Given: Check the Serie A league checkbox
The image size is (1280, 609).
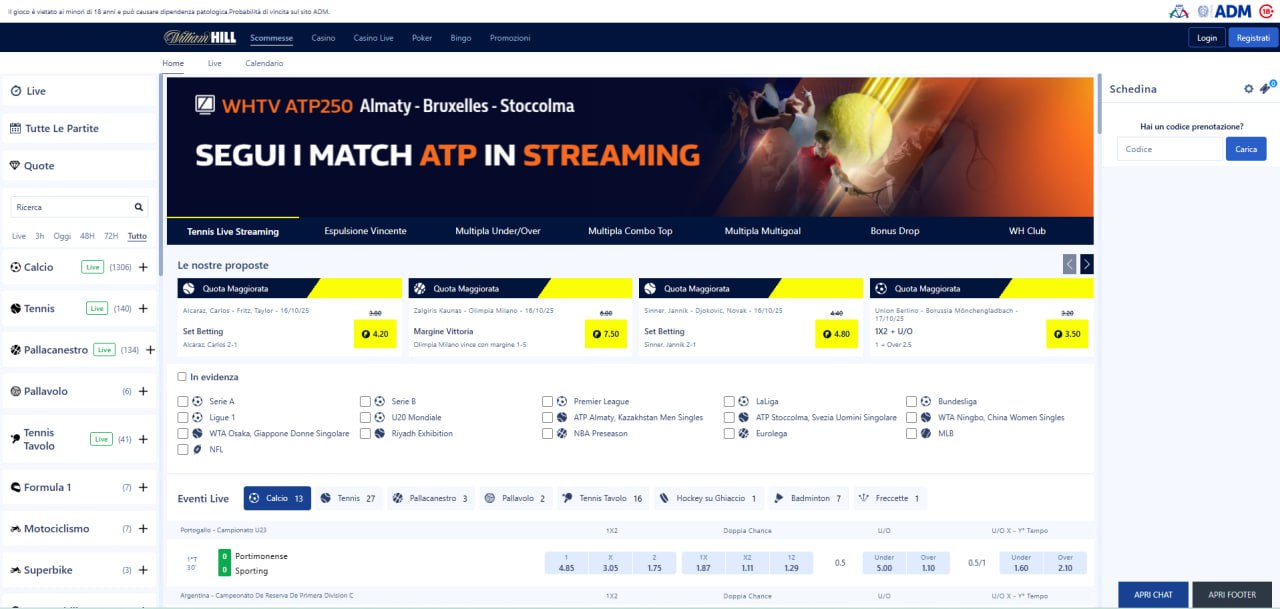Looking at the screenshot, I should [184, 400].
